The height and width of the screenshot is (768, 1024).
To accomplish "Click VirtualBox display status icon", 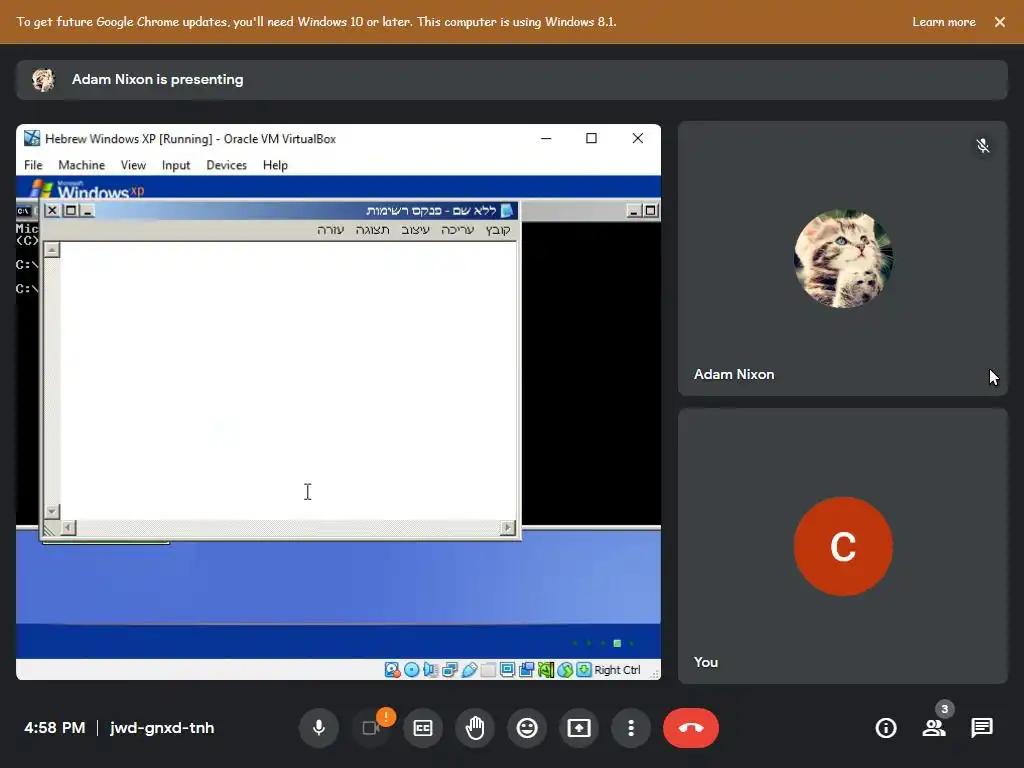I will pos(507,669).
